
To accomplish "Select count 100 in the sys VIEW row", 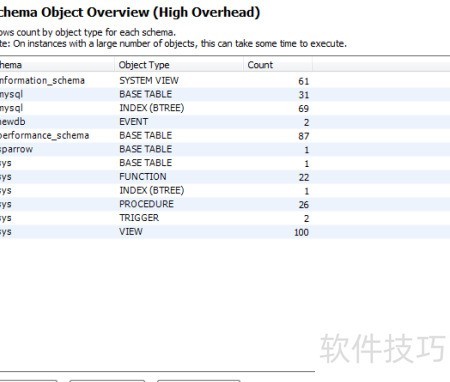I will coord(301,232).
